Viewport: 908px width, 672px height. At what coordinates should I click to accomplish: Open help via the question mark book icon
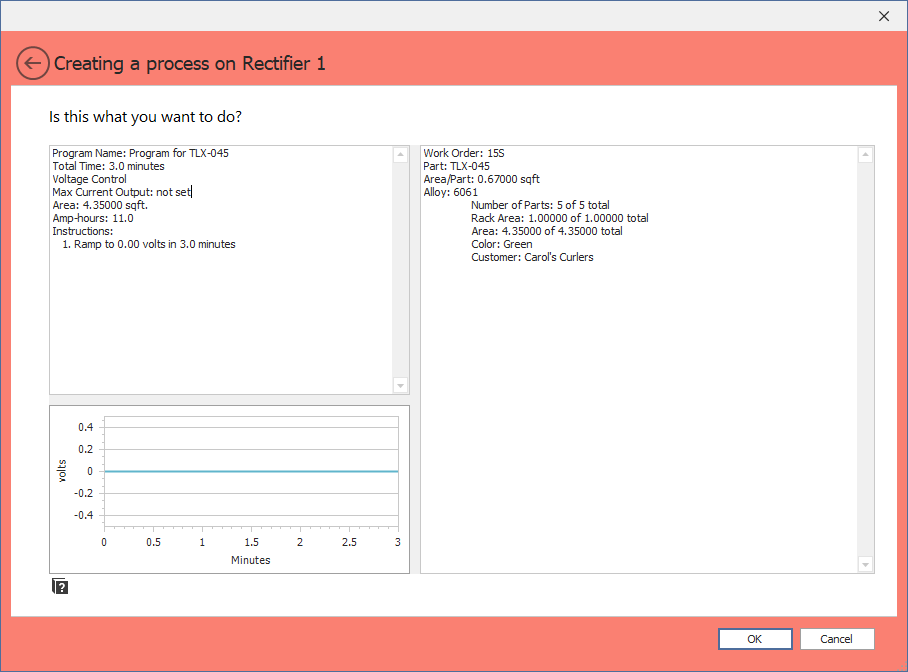[60, 587]
